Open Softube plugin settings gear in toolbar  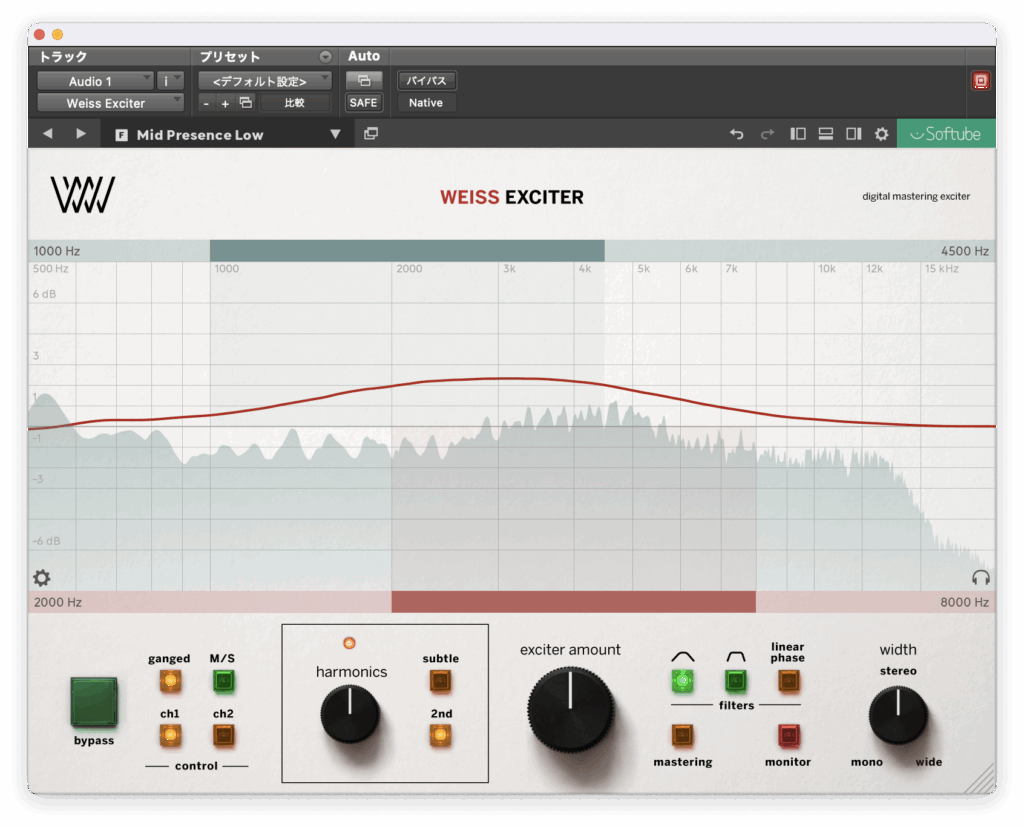pos(882,134)
